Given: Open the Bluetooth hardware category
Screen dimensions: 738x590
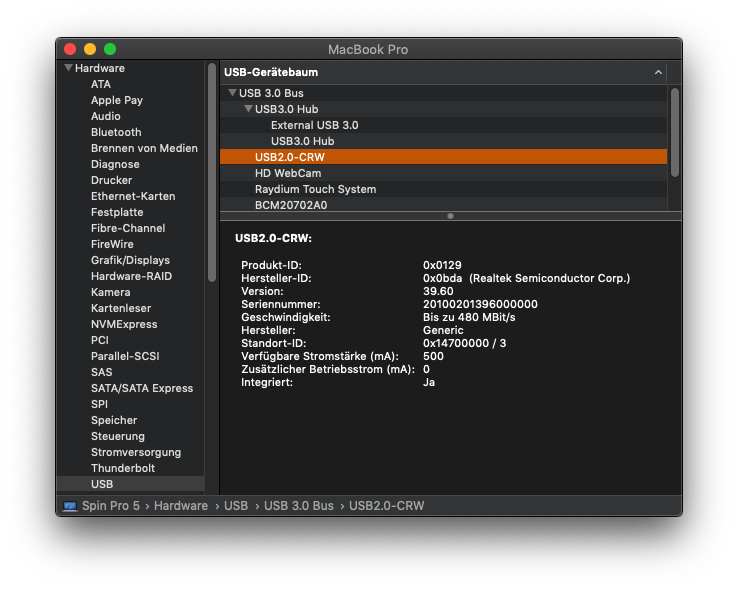Looking at the screenshot, I should click(116, 132).
